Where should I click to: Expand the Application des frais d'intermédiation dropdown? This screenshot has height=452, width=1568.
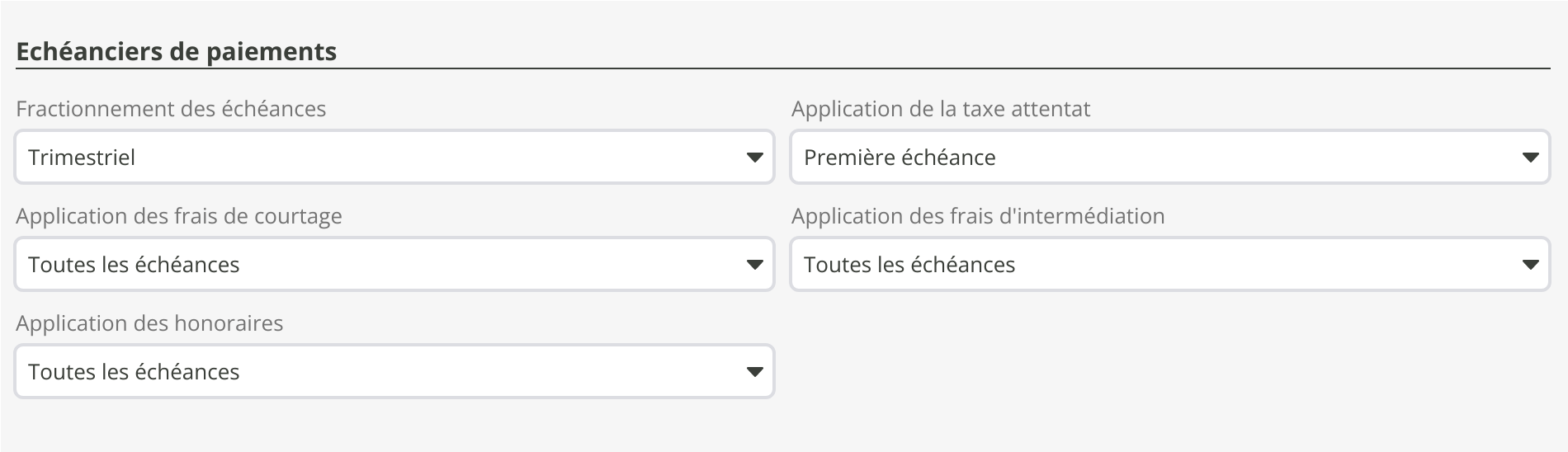click(x=1169, y=264)
